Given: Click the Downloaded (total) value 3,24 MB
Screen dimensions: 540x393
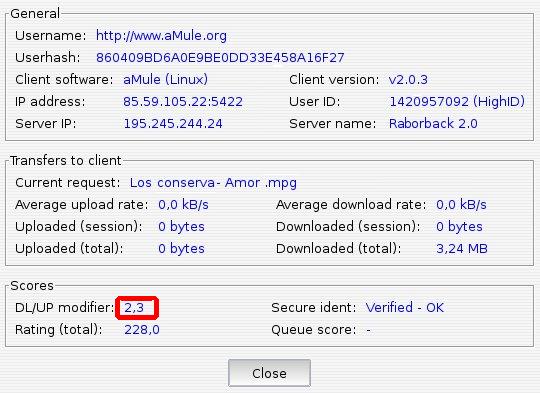Looking at the screenshot, I should tap(462, 249).
